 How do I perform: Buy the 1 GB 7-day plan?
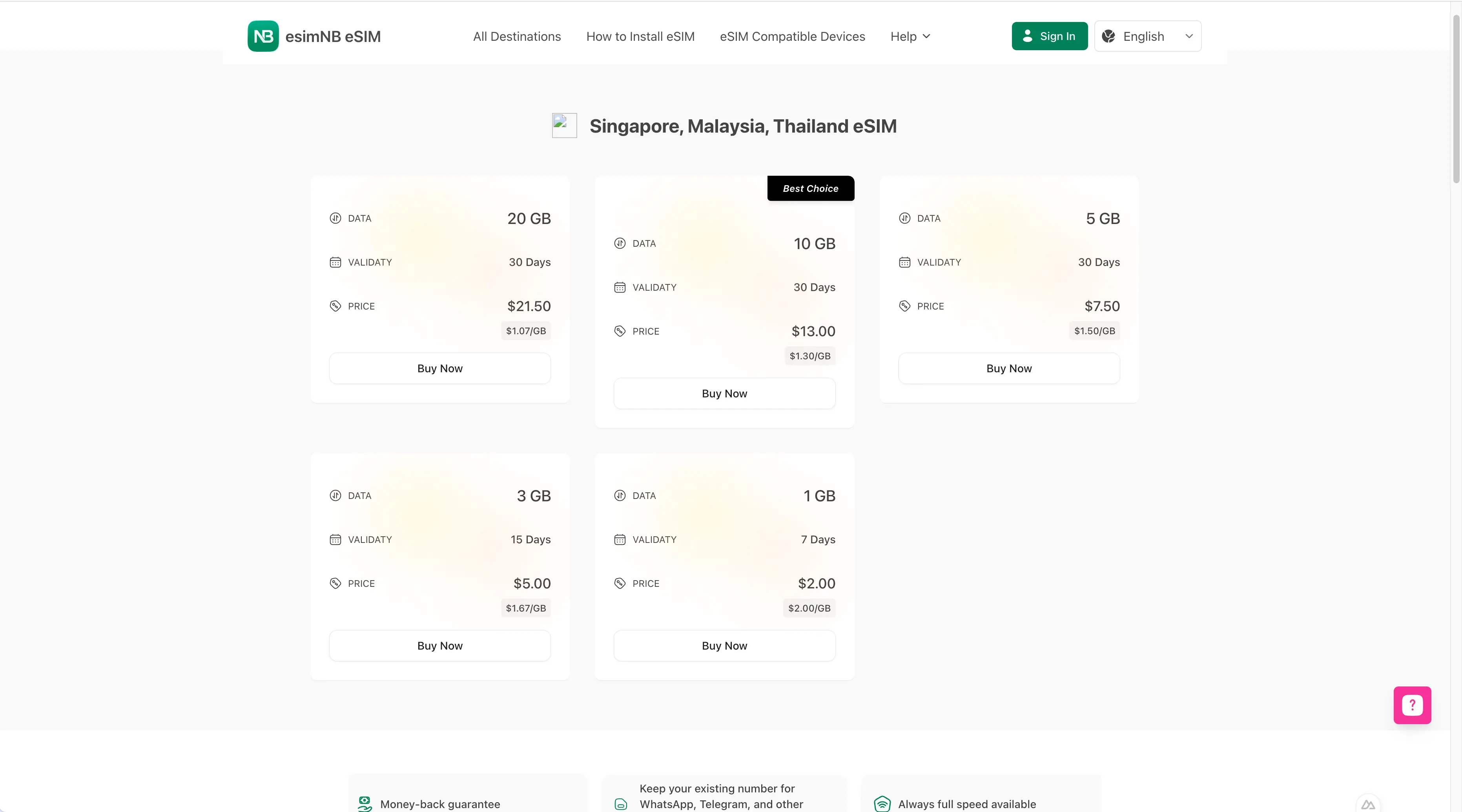724,646
